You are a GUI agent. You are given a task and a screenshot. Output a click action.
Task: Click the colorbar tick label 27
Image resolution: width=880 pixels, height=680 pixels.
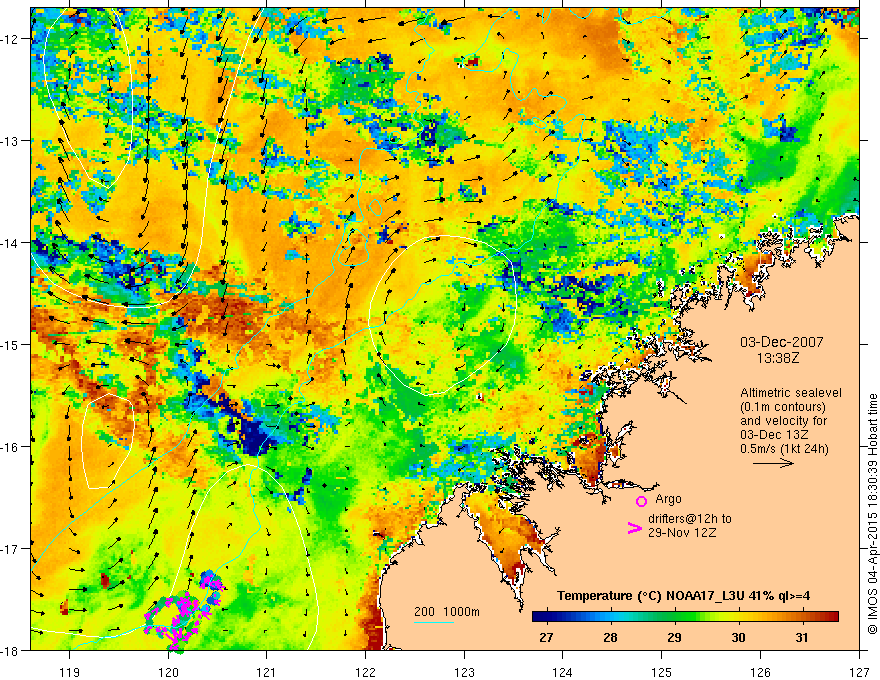click(x=546, y=637)
